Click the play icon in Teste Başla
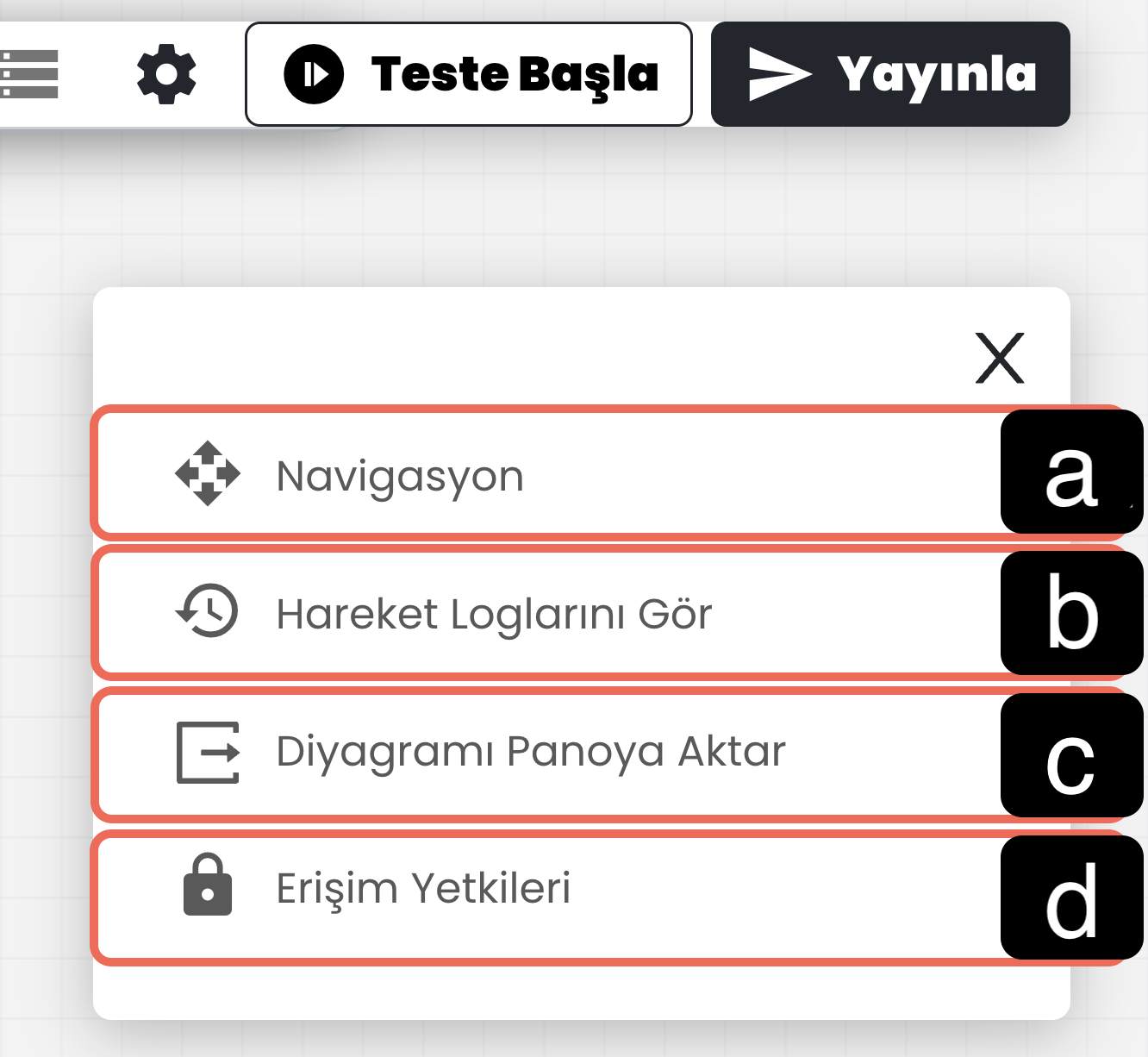The height and width of the screenshot is (1057, 1148). pyautogui.click(x=314, y=74)
